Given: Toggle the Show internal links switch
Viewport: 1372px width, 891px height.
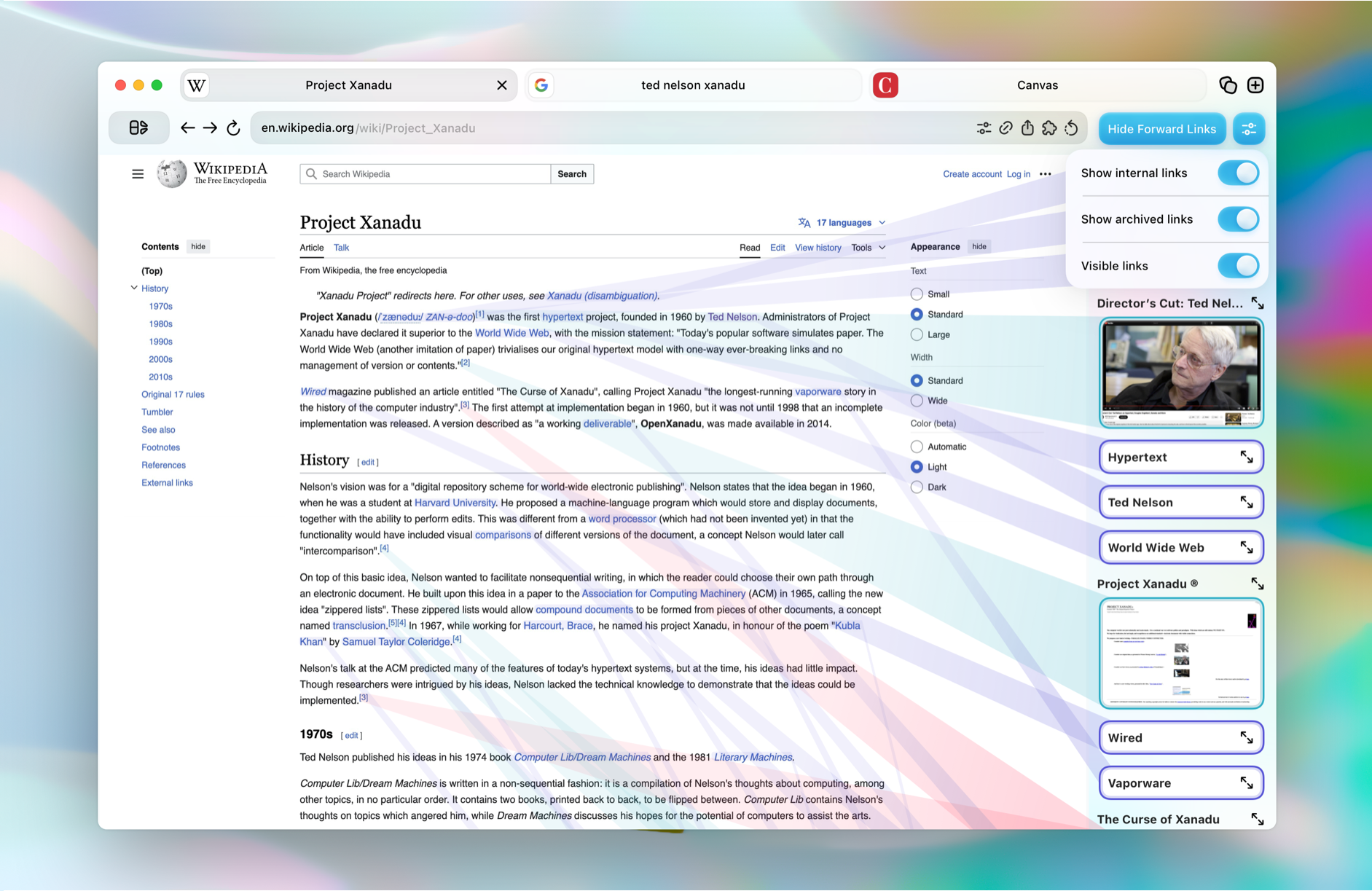Looking at the screenshot, I should 1238,173.
